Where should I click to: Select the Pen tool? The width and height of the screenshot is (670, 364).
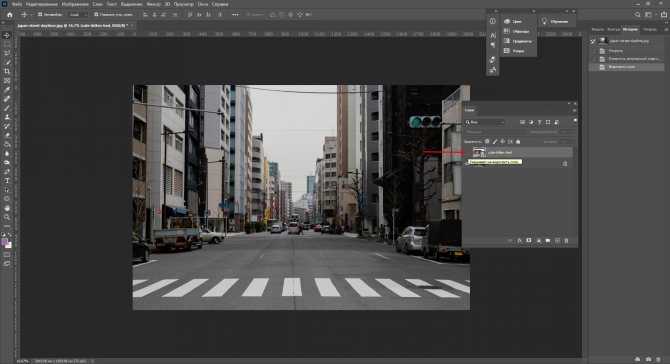[7, 172]
